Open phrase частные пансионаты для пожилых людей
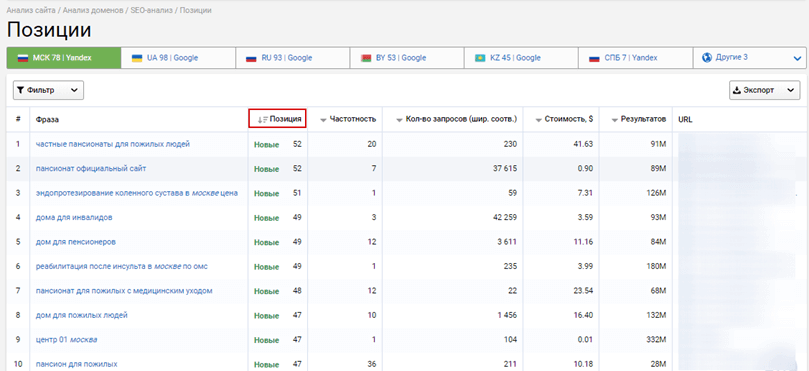 [x=112, y=144]
